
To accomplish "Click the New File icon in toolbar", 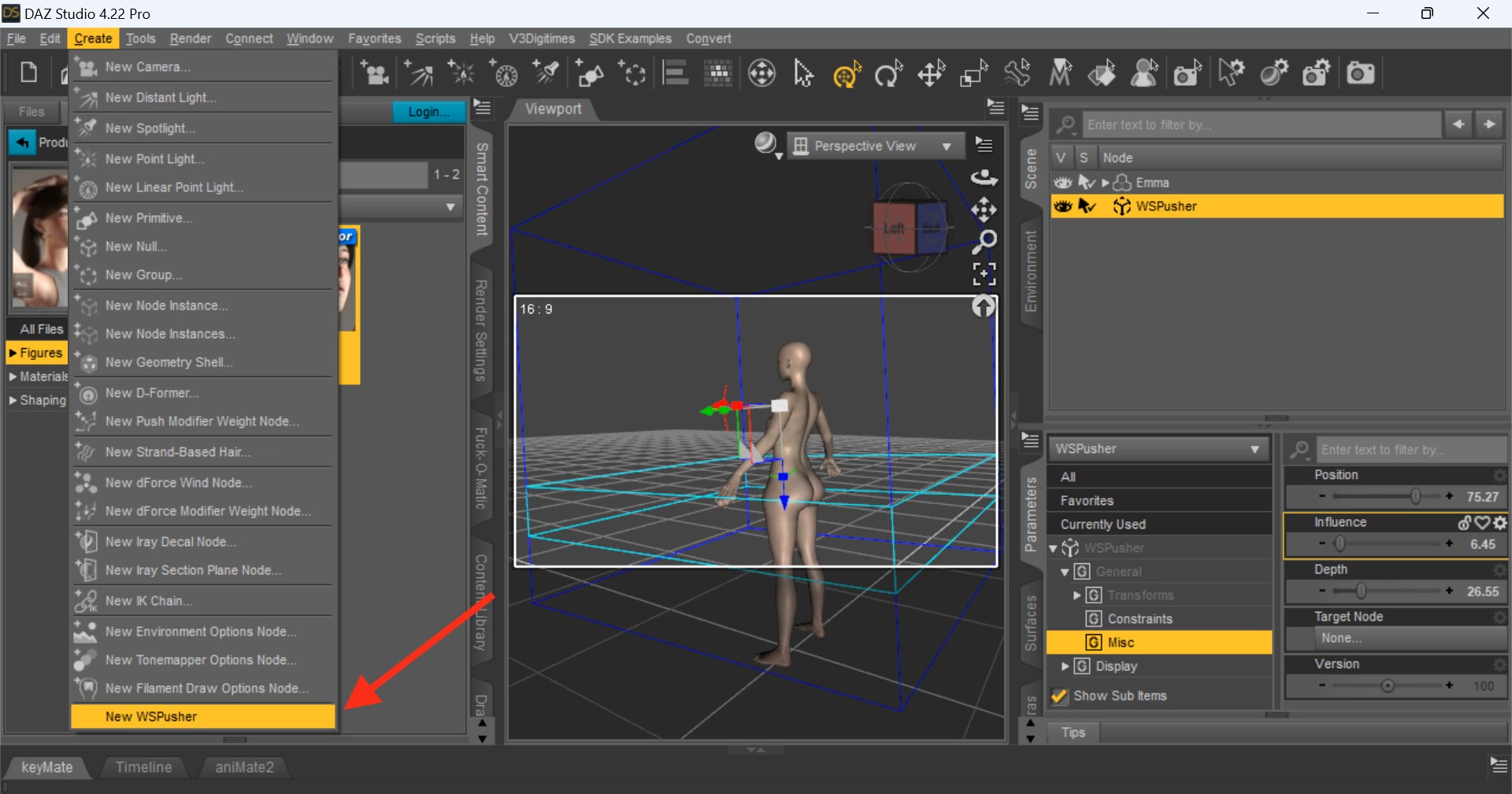I will 28,73.
